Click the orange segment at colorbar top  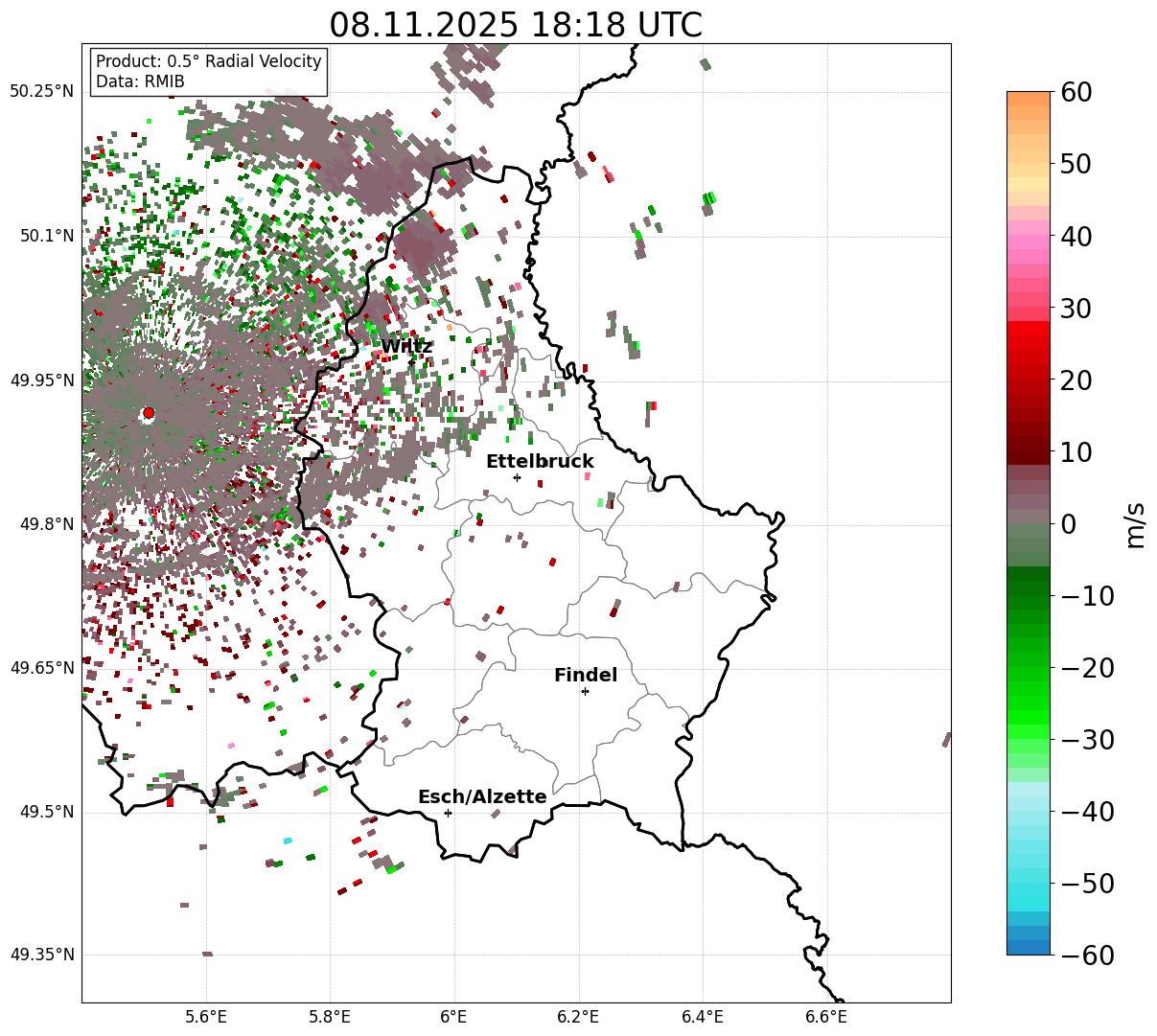[1029, 99]
